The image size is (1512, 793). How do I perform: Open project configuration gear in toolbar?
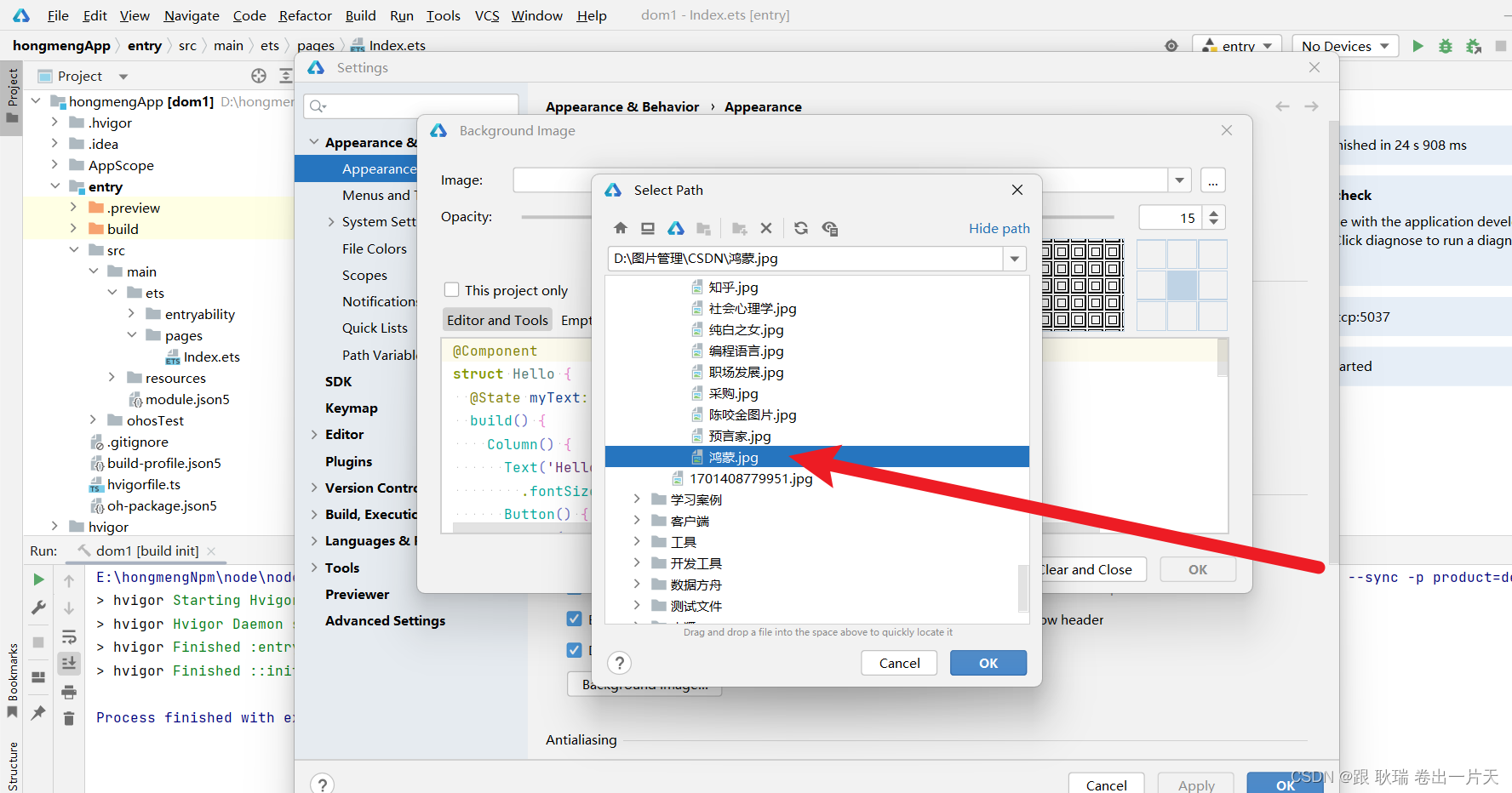[x=1171, y=46]
